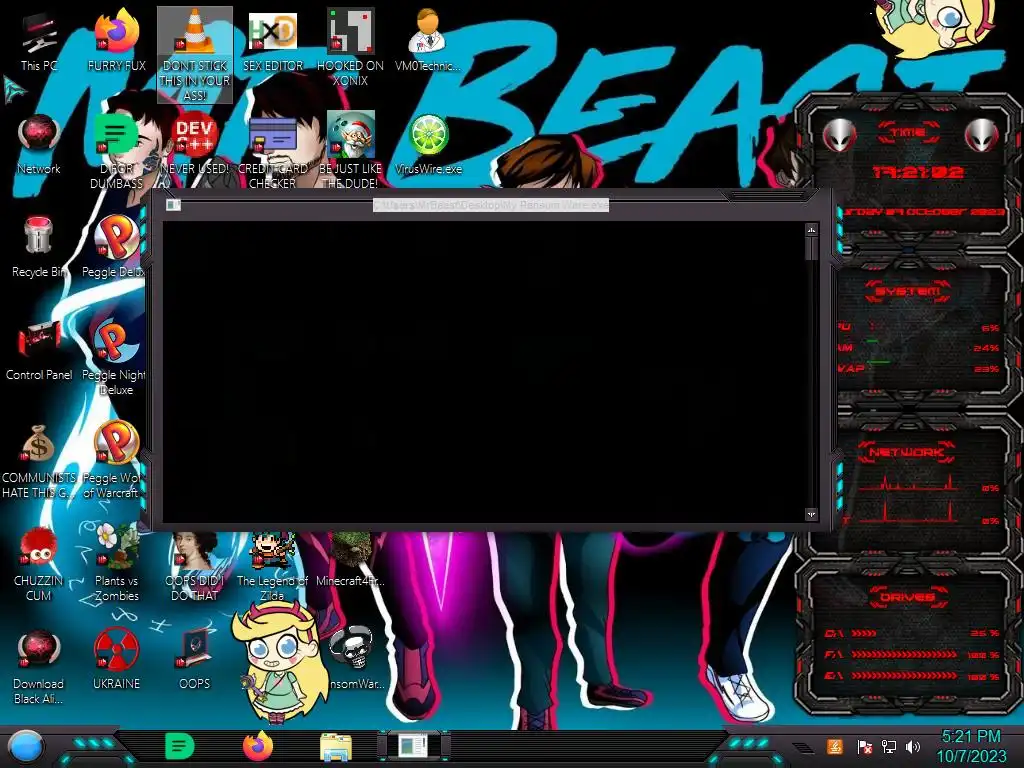Open the VirusWire.exe lime icon
1024x768 pixels.
pos(428,145)
